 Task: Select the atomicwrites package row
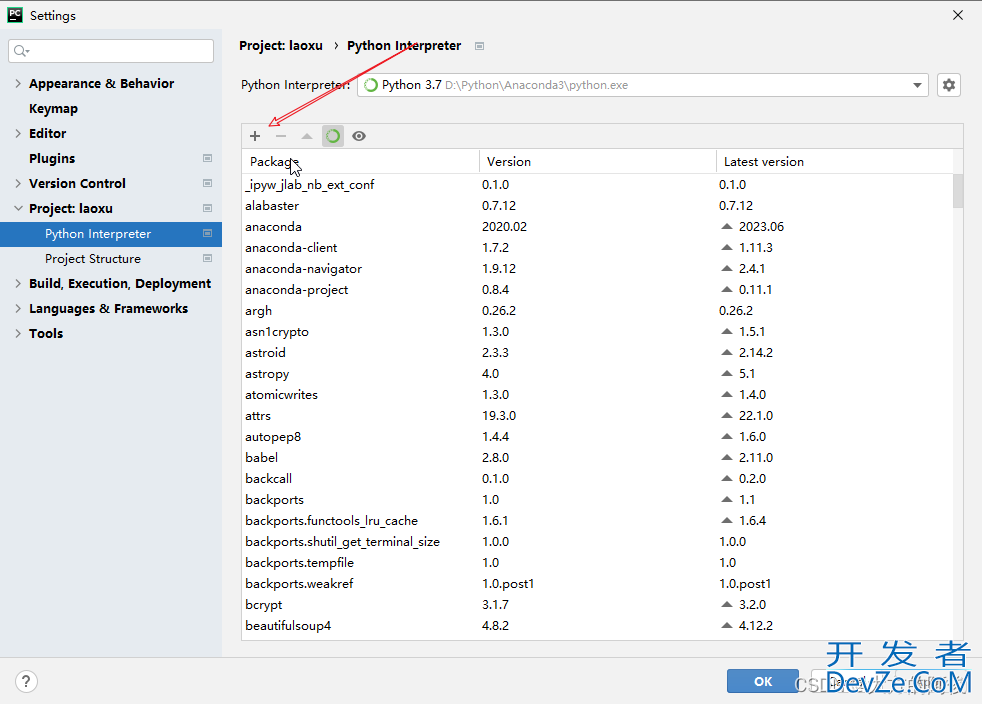coord(597,395)
